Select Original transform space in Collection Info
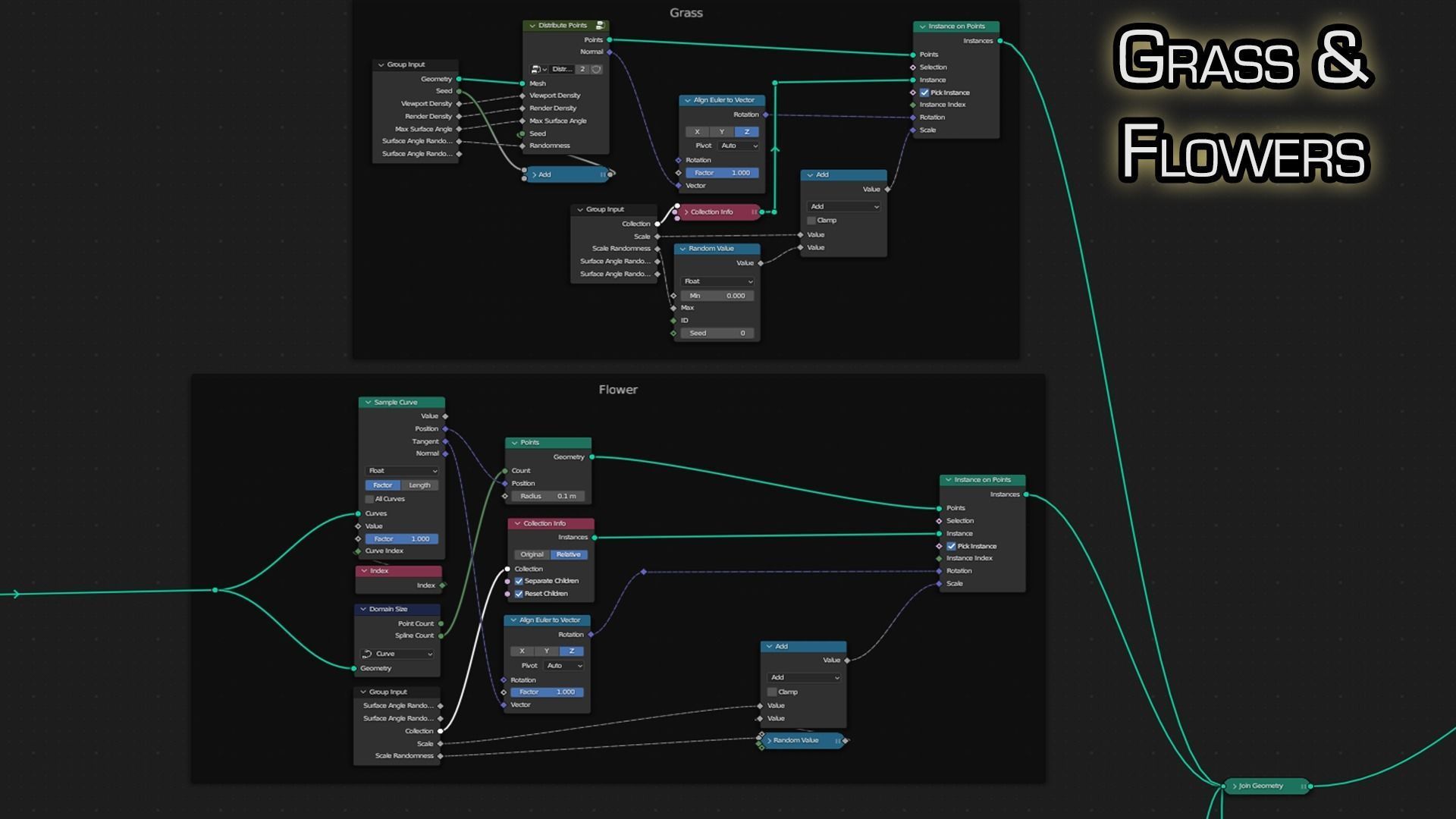Image resolution: width=1456 pixels, height=819 pixels. pos(532,554)
